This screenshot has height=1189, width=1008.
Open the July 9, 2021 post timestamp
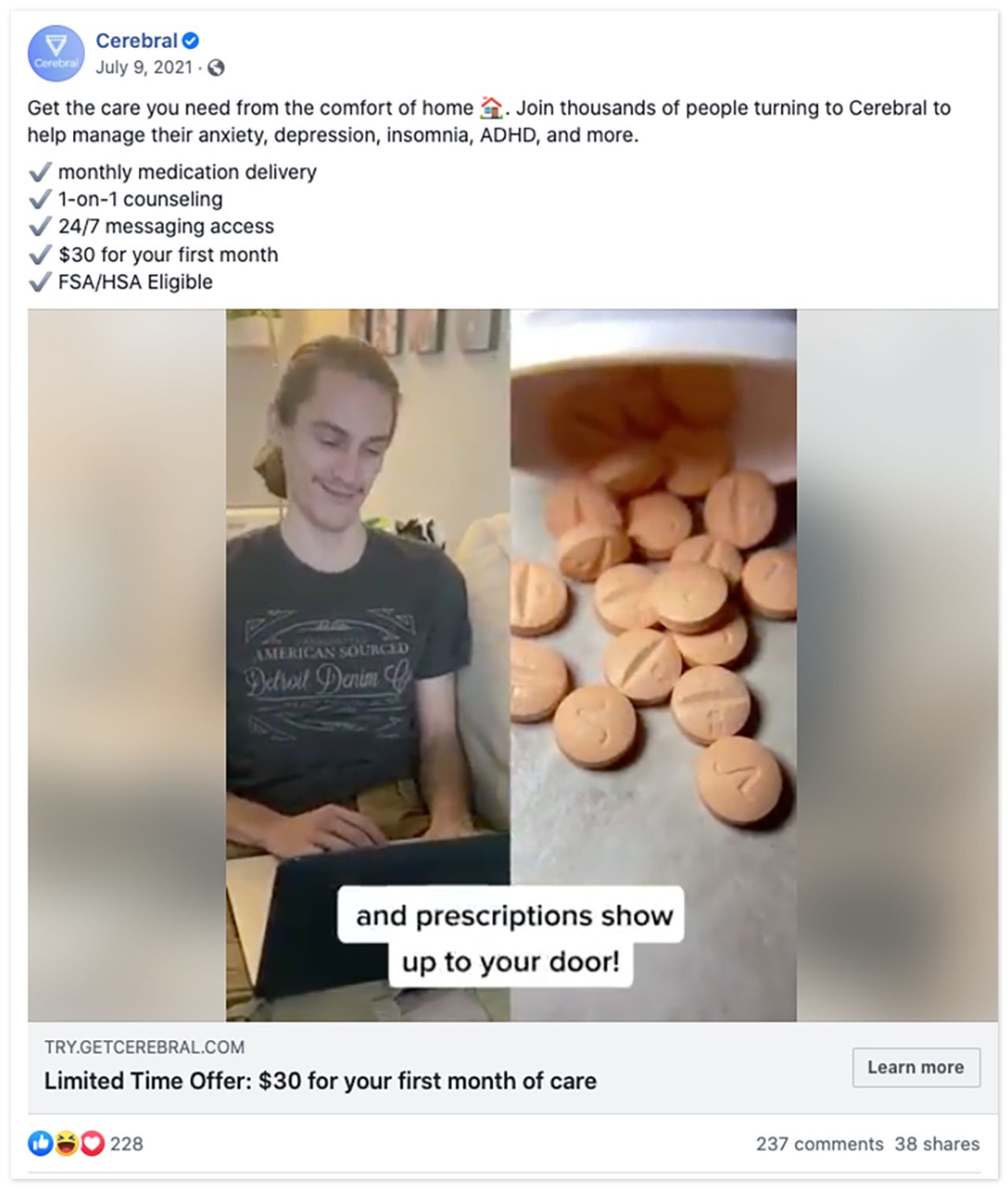click(x=144, y=68)
